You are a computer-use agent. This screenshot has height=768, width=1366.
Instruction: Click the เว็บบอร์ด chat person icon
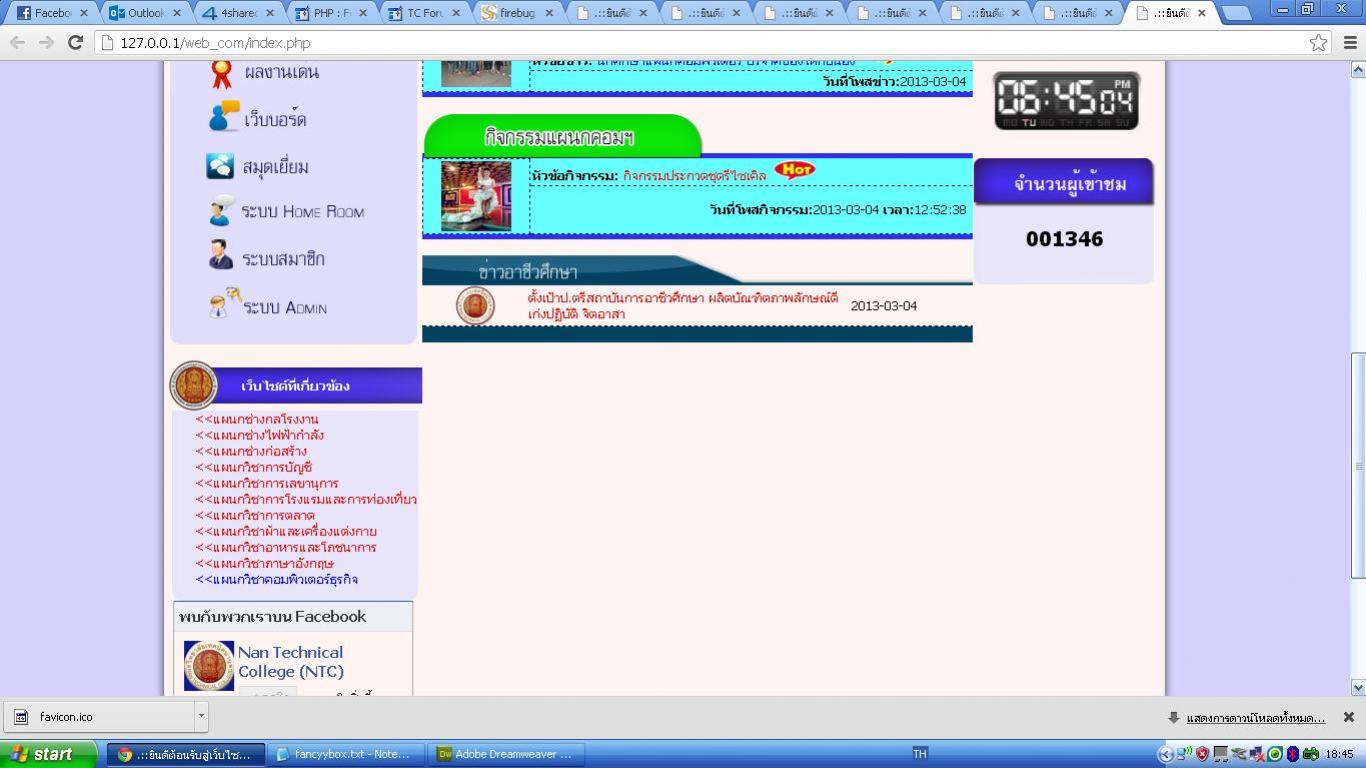[223, 117]
